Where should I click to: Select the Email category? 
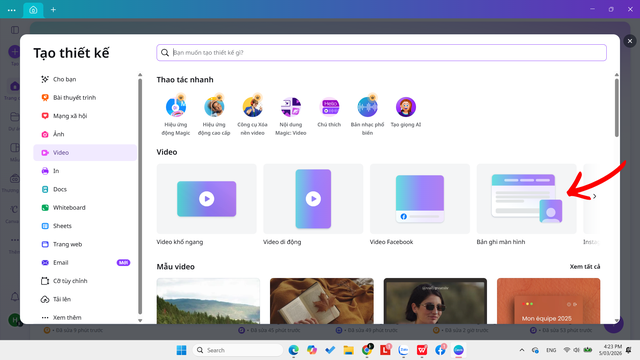(x=85, y=263)
